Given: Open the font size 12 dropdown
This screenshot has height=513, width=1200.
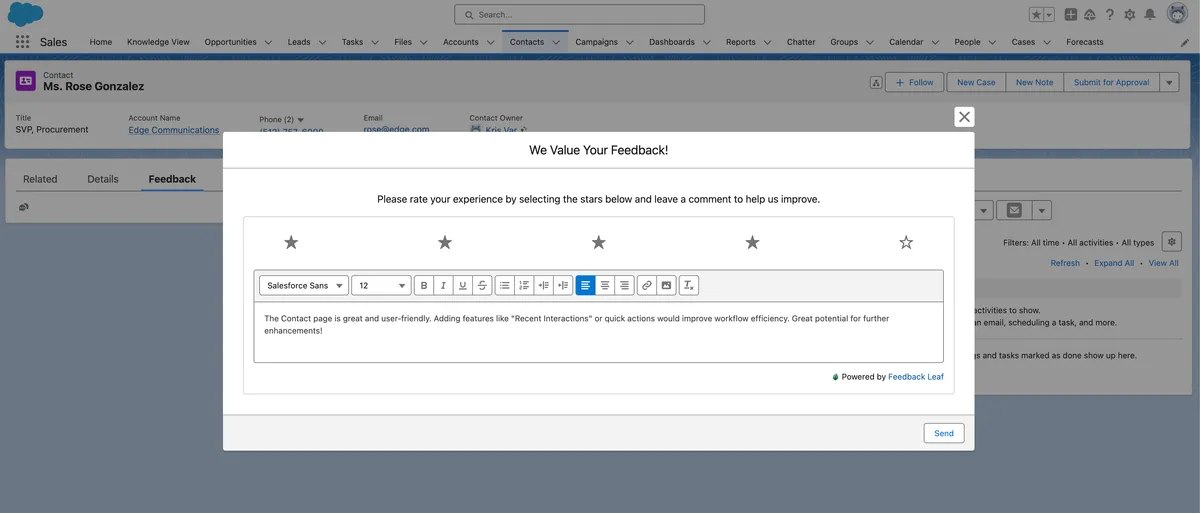Looking at the screenshot, I should [381, 285].
